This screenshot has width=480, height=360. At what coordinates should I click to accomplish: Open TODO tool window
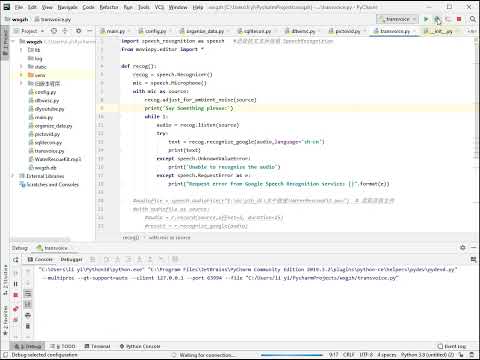tap(64, 346)
